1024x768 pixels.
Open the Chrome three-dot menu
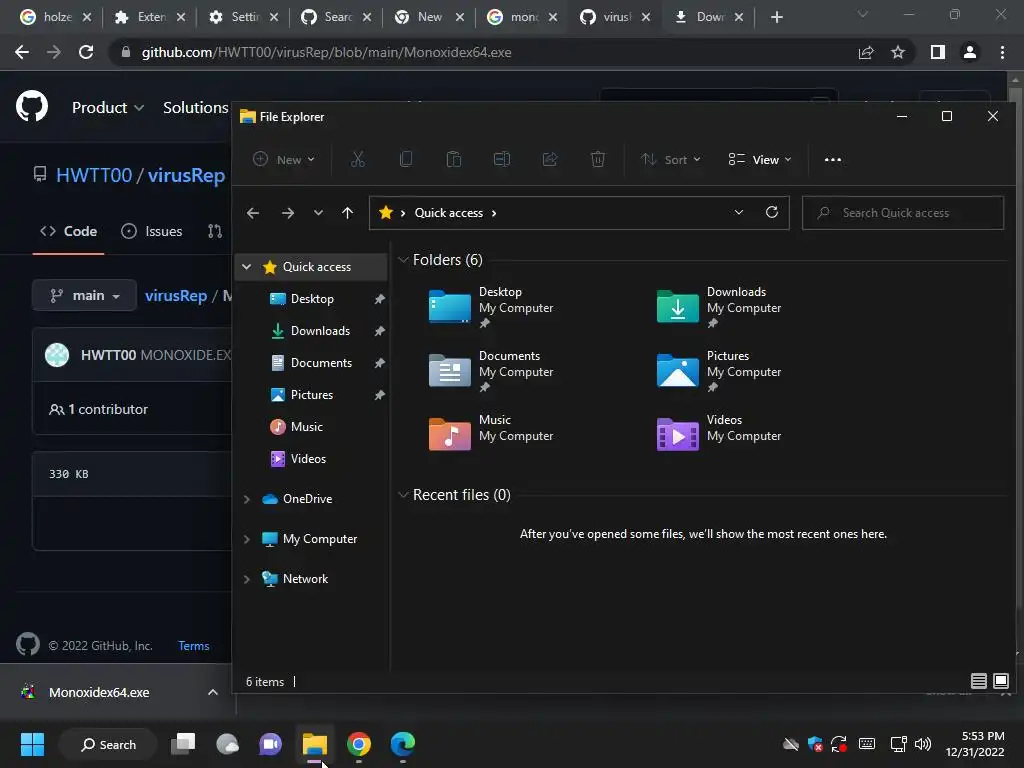pyautogui.click(x=1002, y=52)
